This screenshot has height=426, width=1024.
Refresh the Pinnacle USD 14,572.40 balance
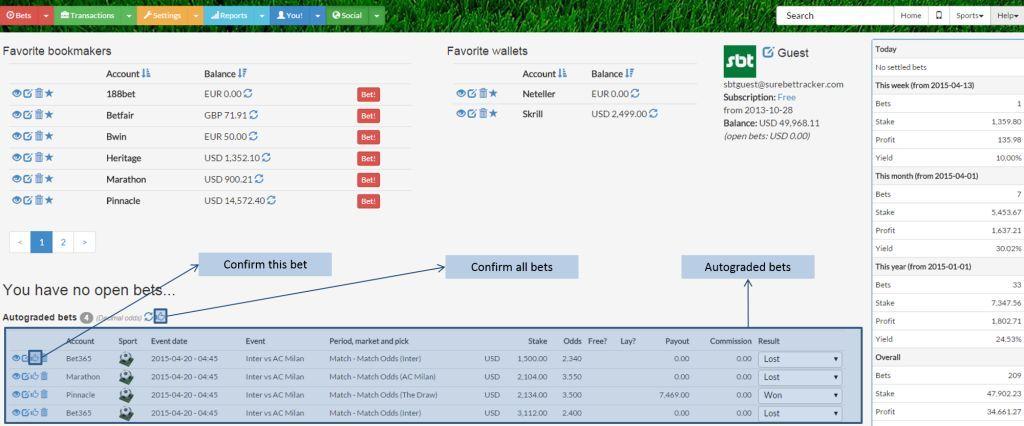pyautogui.click(x=271, y=200)
